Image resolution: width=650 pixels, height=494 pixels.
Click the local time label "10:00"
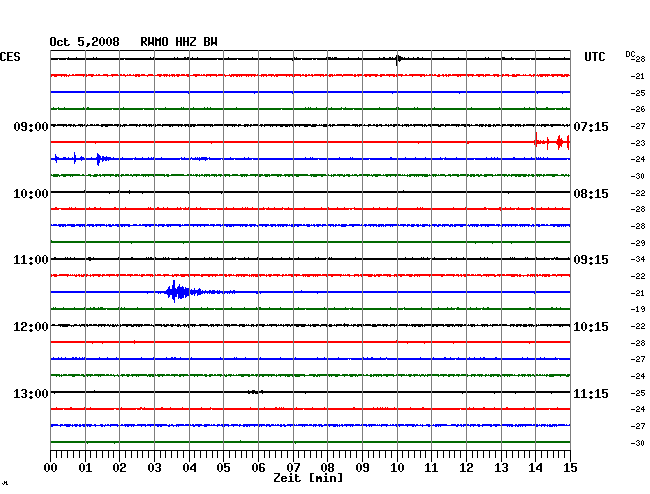[31, 194]
